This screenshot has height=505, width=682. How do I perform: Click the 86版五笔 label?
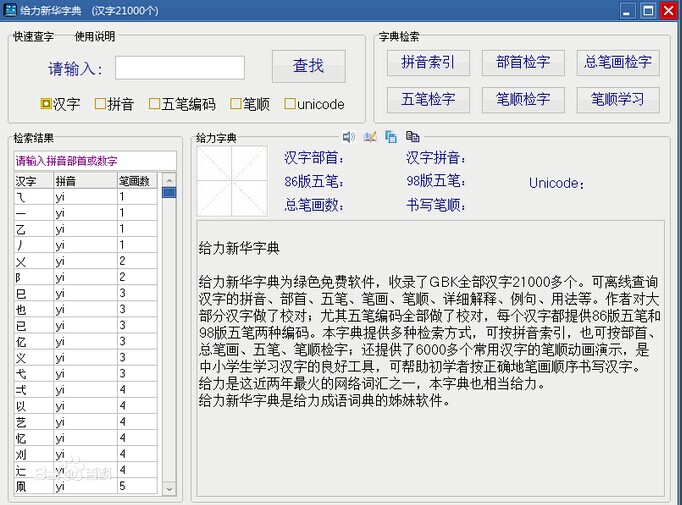314,181
